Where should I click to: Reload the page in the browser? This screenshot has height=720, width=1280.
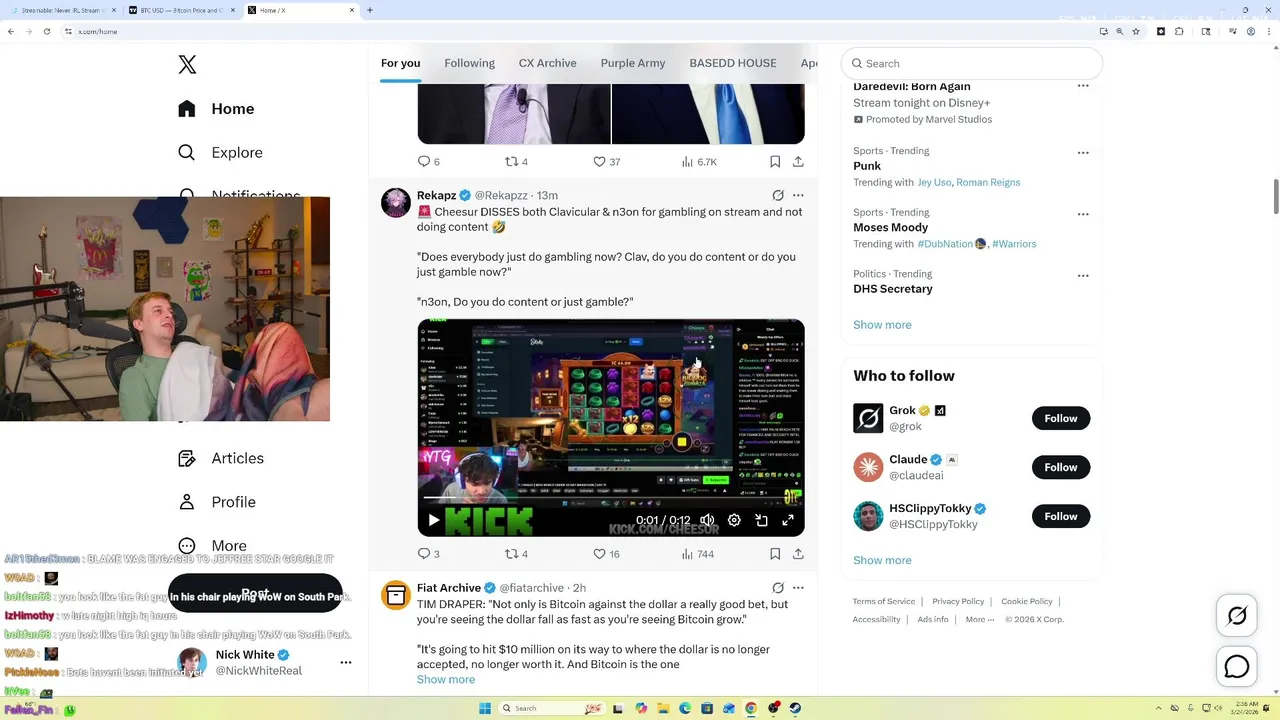(46, 31)
